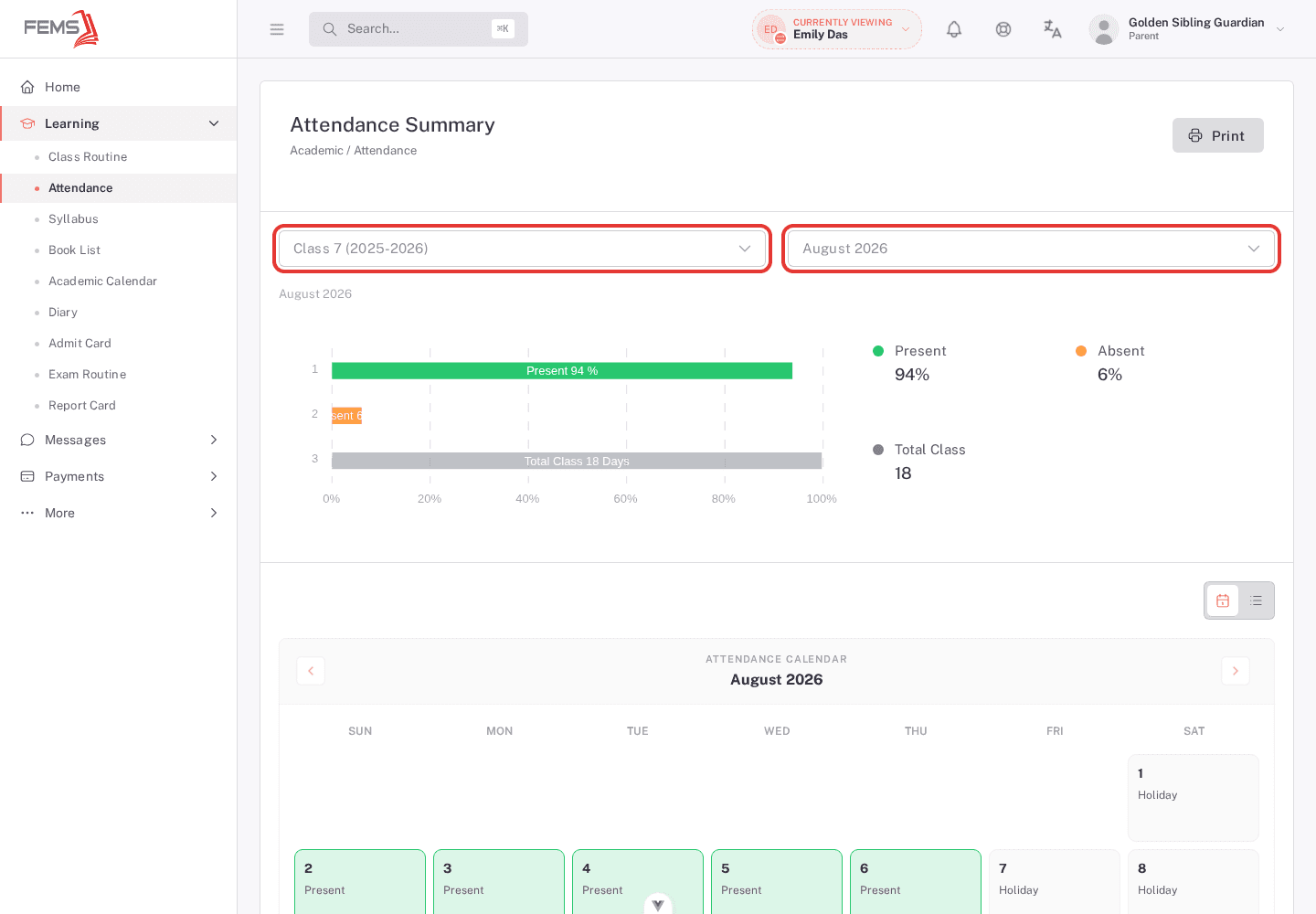The image size is (1316, 914).
Task: Click the Learning graduation cap icon
Action: click(x=27, y=123)
